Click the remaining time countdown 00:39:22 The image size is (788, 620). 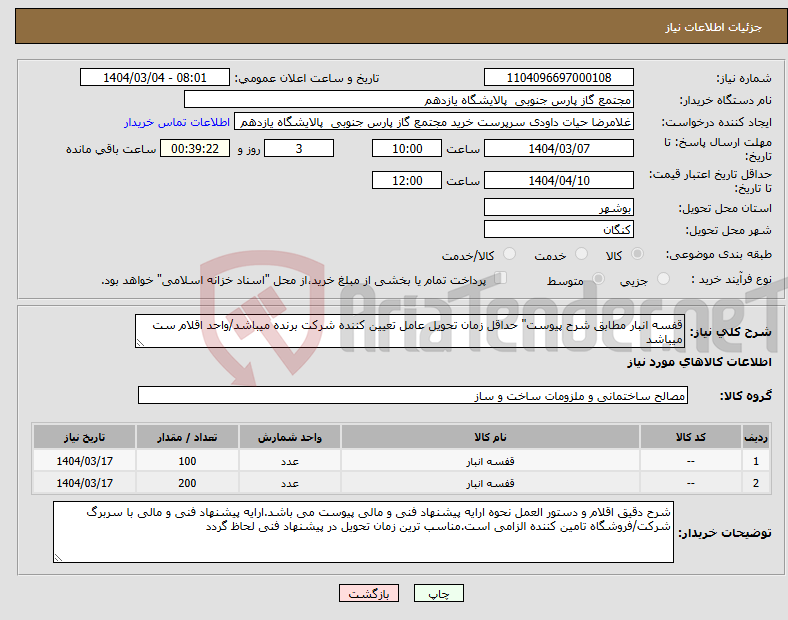point(195,148)
